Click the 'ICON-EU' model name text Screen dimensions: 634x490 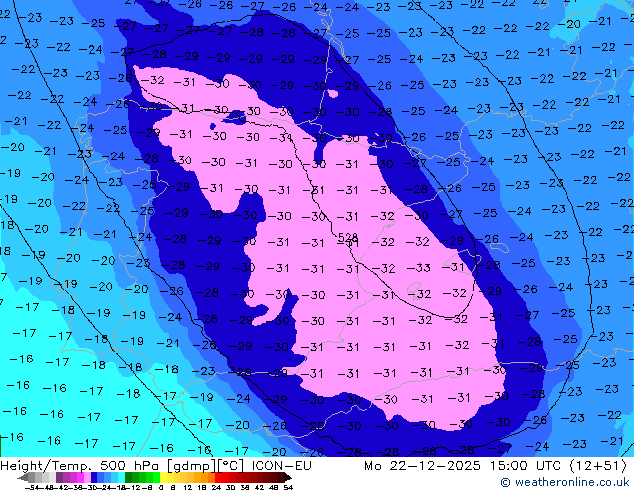281,466
